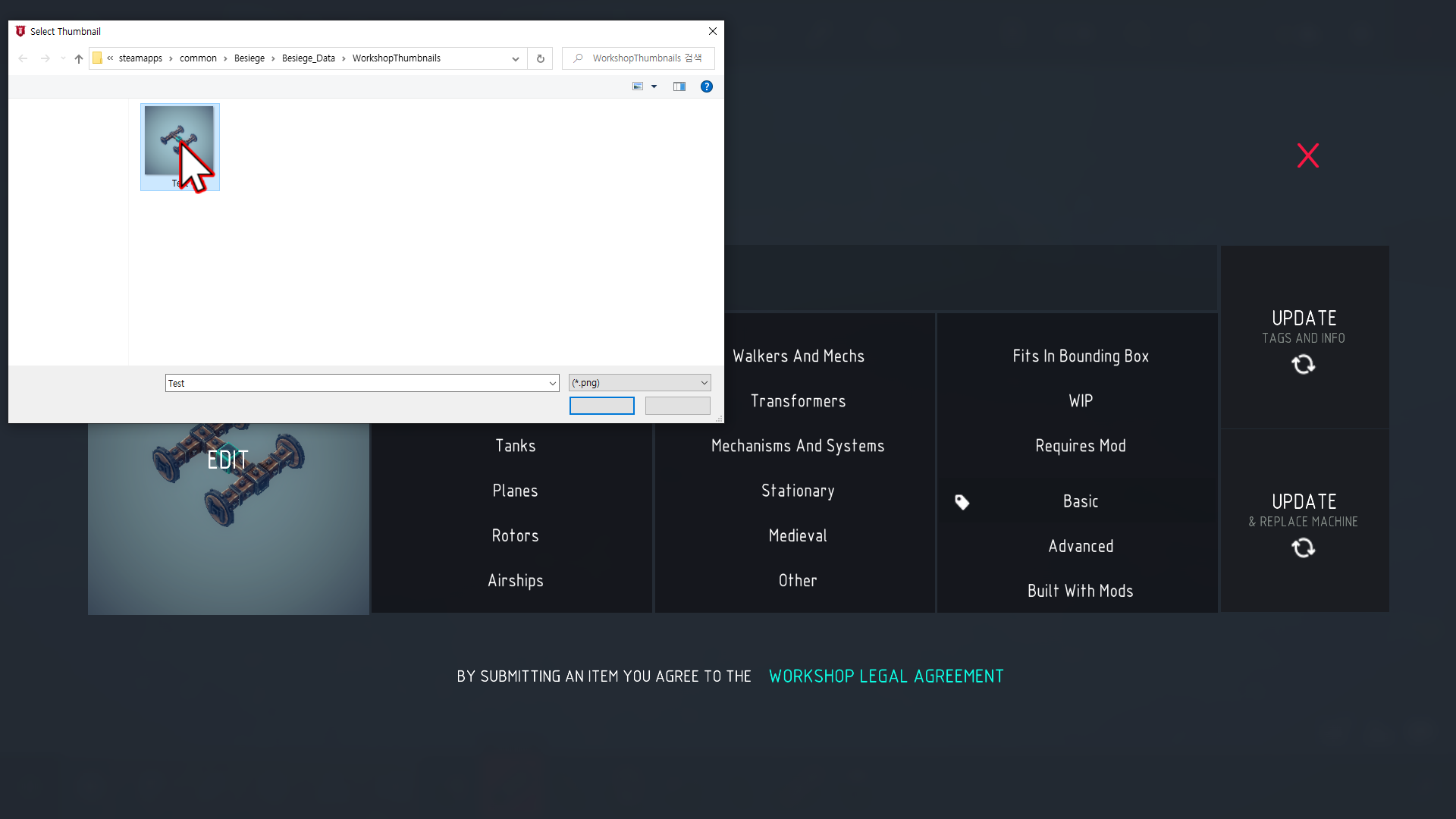Select the Test thumbnail image file
Viewport: 1456px width, 819px height.
180,147
